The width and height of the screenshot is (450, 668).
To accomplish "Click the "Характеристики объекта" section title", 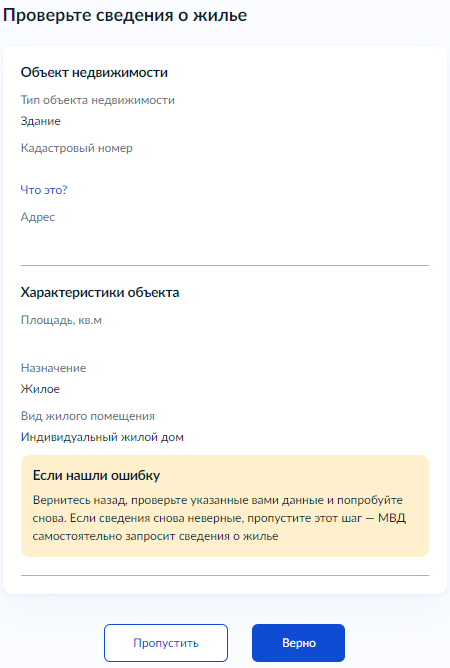I will coord(100,293).
